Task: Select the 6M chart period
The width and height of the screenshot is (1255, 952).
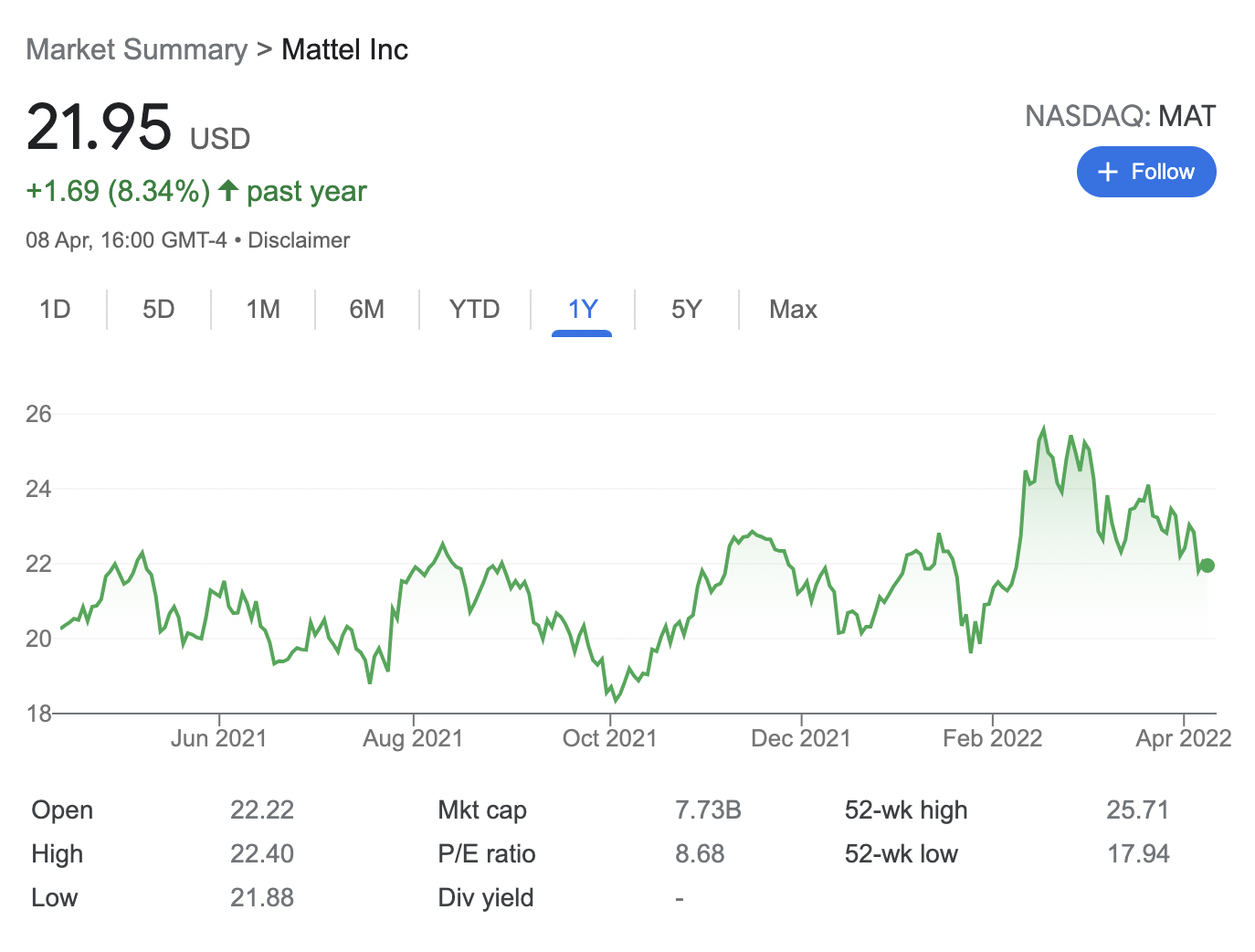Action: [367, 310]
